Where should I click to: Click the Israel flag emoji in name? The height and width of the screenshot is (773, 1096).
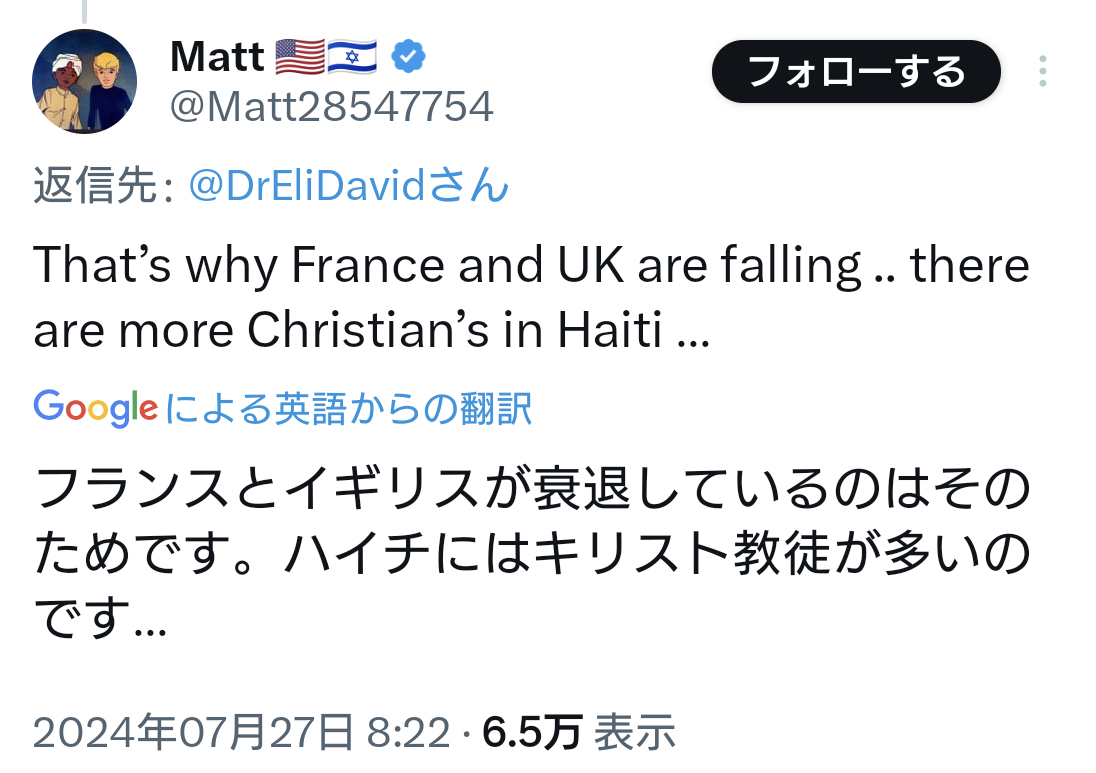[x=351, y=58]
